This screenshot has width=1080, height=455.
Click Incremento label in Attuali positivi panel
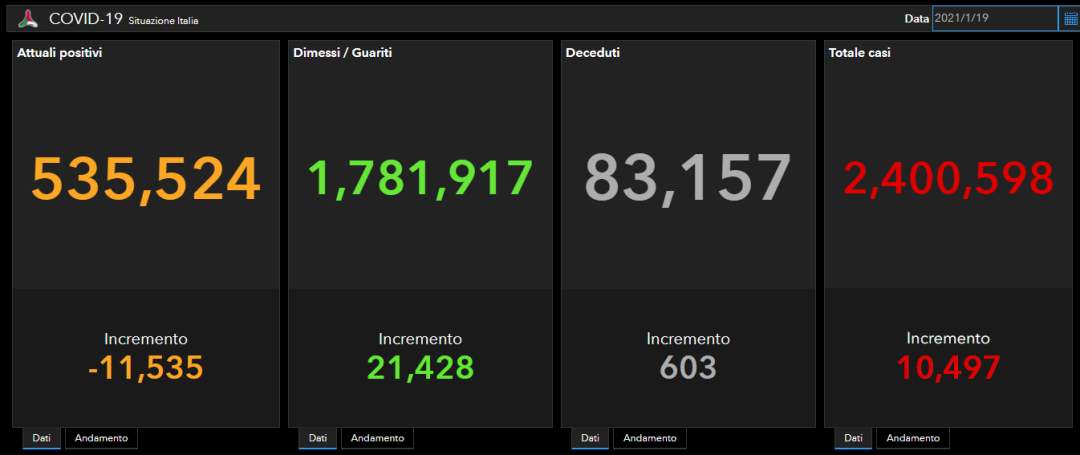(145, 339)
